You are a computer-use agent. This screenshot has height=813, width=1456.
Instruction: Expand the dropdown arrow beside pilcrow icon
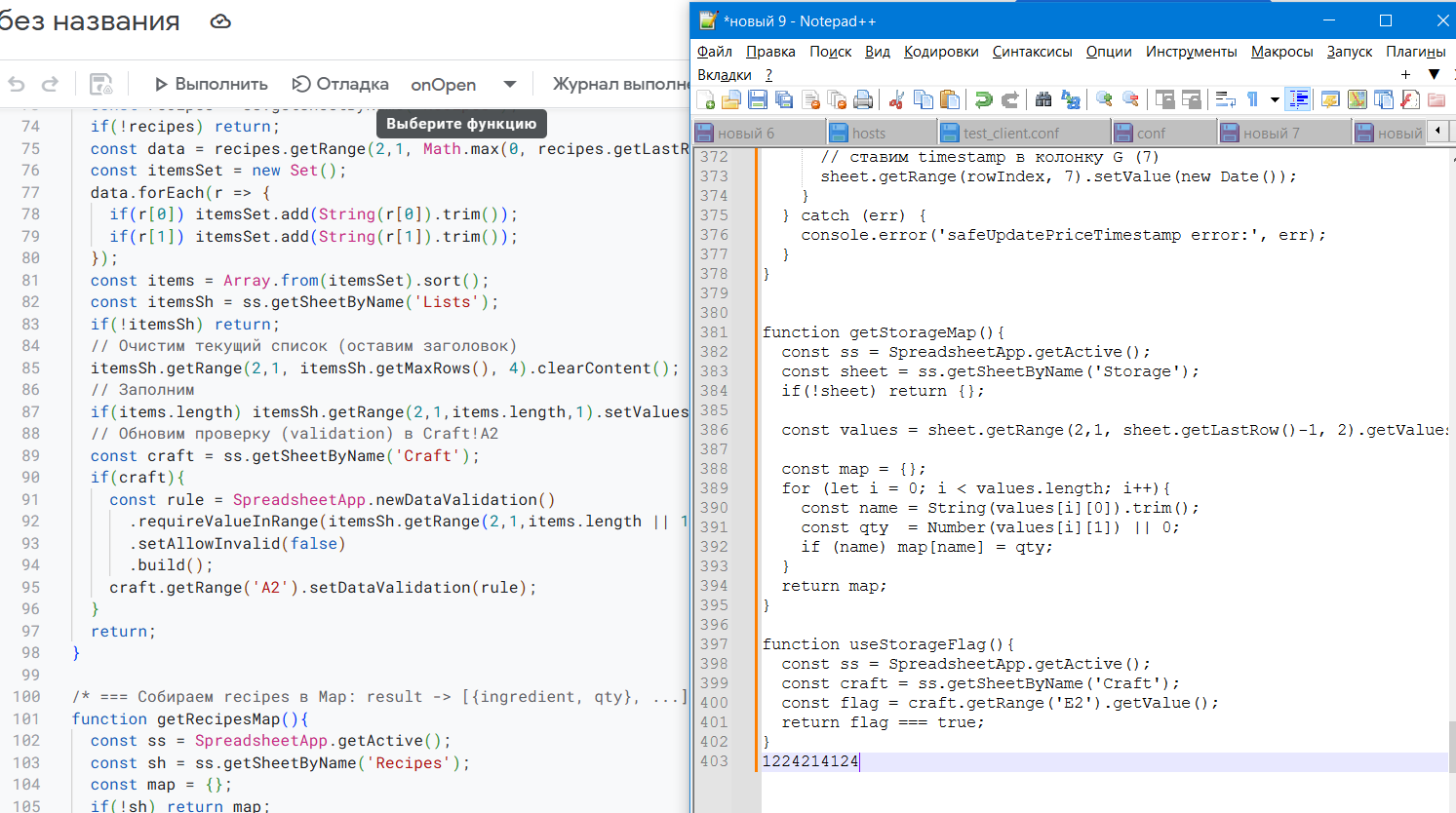tap(1275, 99)
